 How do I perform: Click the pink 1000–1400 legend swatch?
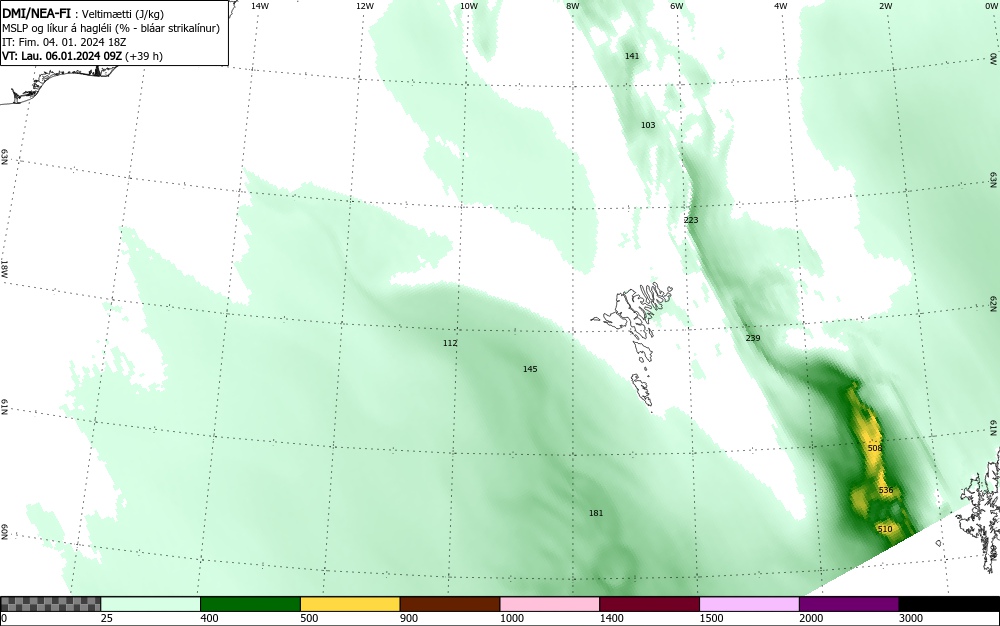(x=550, y=604)
